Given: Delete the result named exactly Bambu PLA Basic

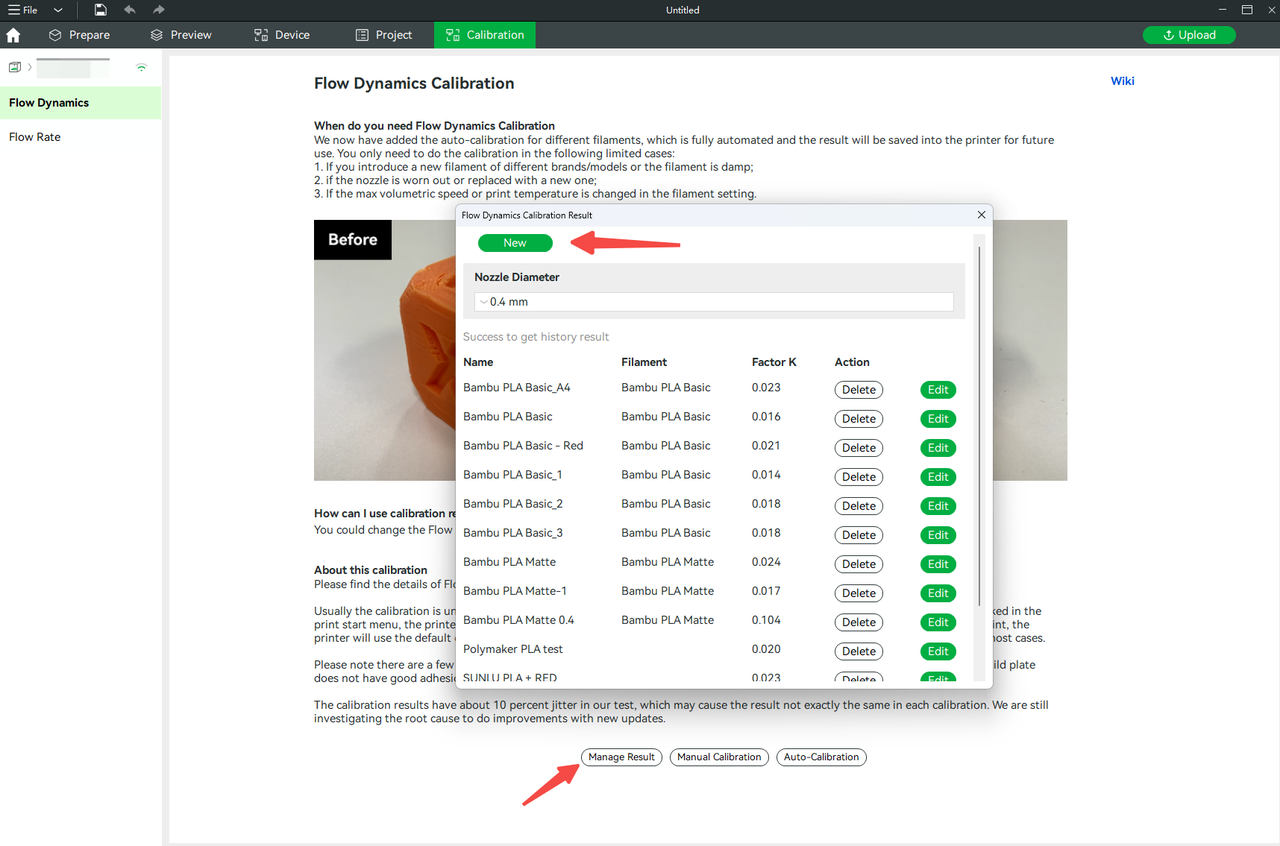Looking at the screenshot, I should tap(859, 419).
